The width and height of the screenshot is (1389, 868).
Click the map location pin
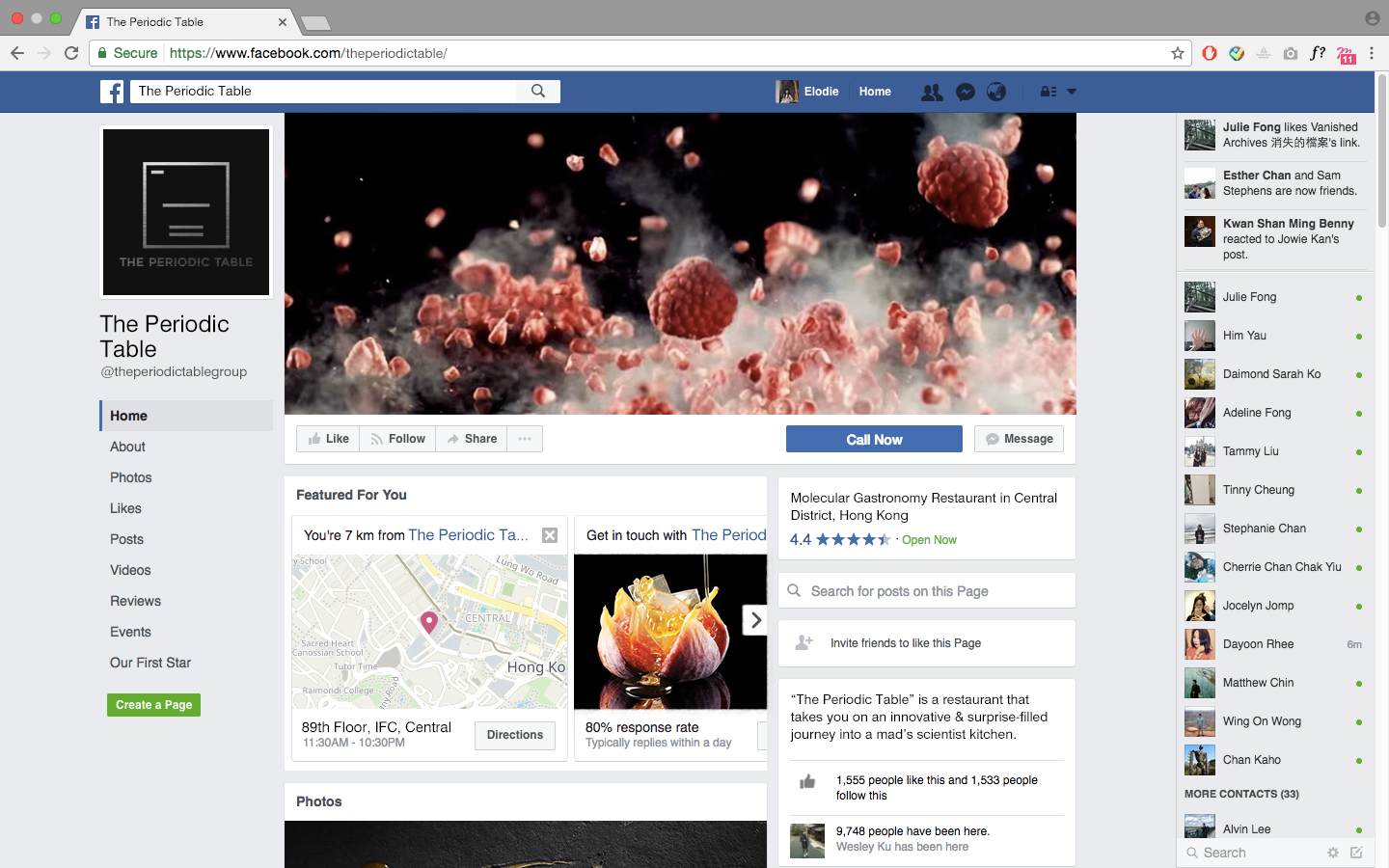coord(429,622)
